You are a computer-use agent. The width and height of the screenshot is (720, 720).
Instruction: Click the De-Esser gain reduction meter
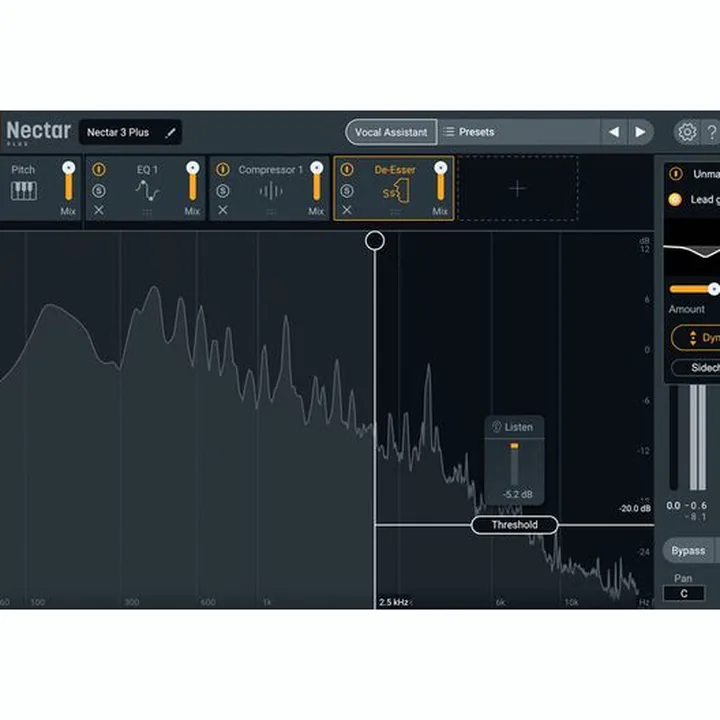[x=514, y=464]
